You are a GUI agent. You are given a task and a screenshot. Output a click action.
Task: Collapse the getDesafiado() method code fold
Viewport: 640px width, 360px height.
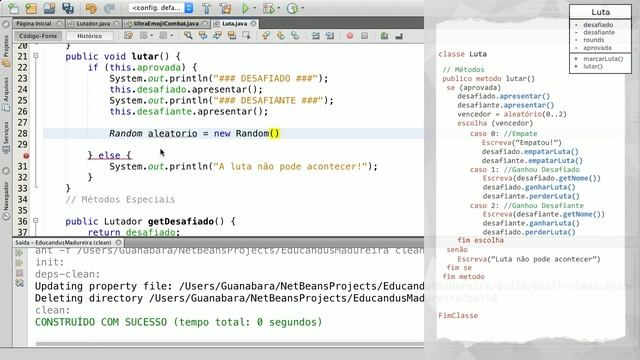tap(36, 221)
